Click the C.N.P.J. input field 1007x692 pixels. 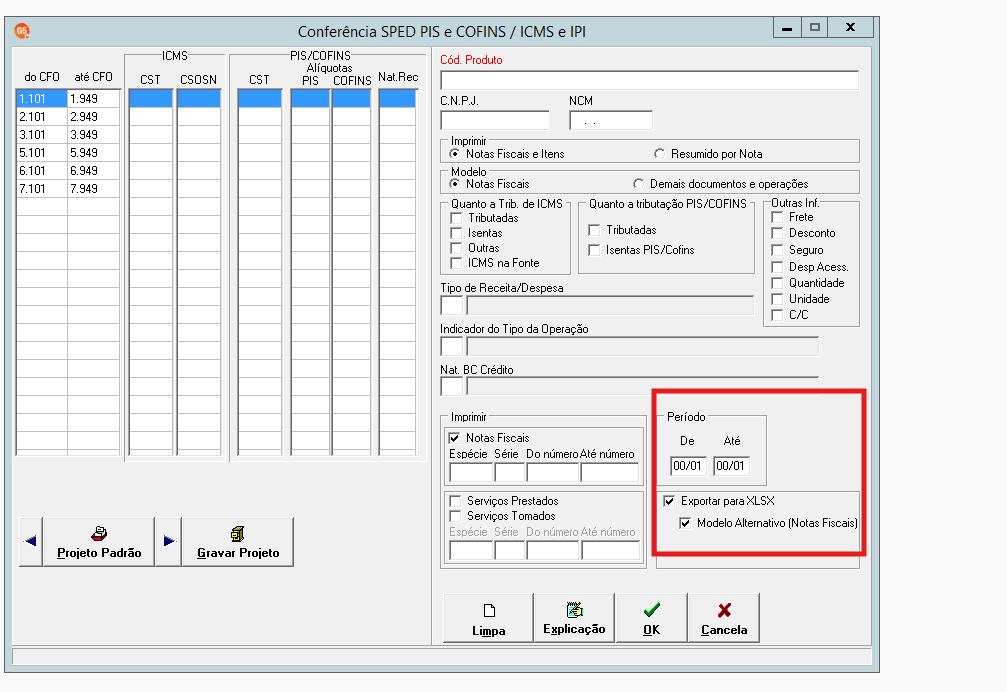[495, 120]
